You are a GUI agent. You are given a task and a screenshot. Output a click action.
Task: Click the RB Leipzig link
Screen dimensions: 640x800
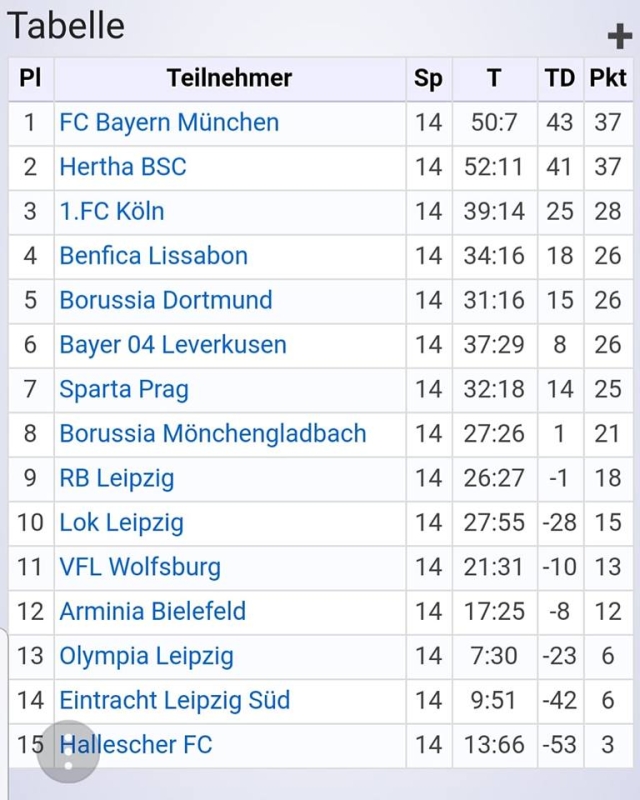[x=117, y=478]
